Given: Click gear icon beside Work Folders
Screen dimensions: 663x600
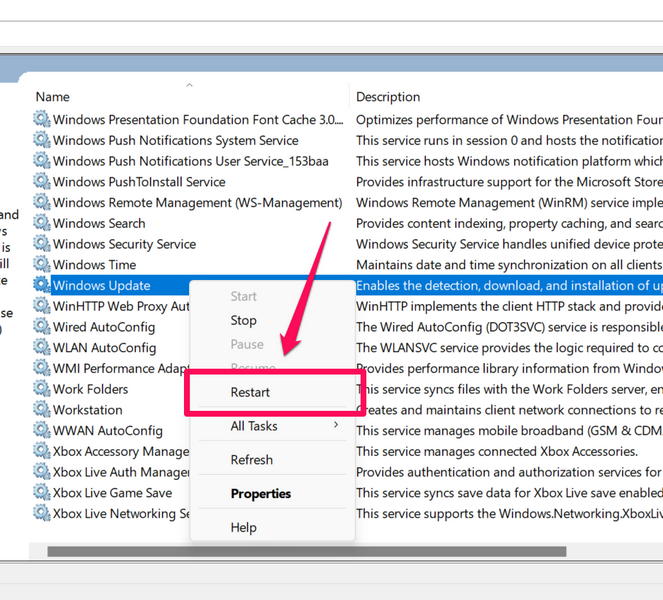Looking at the screenshot, I should (41, 389).
